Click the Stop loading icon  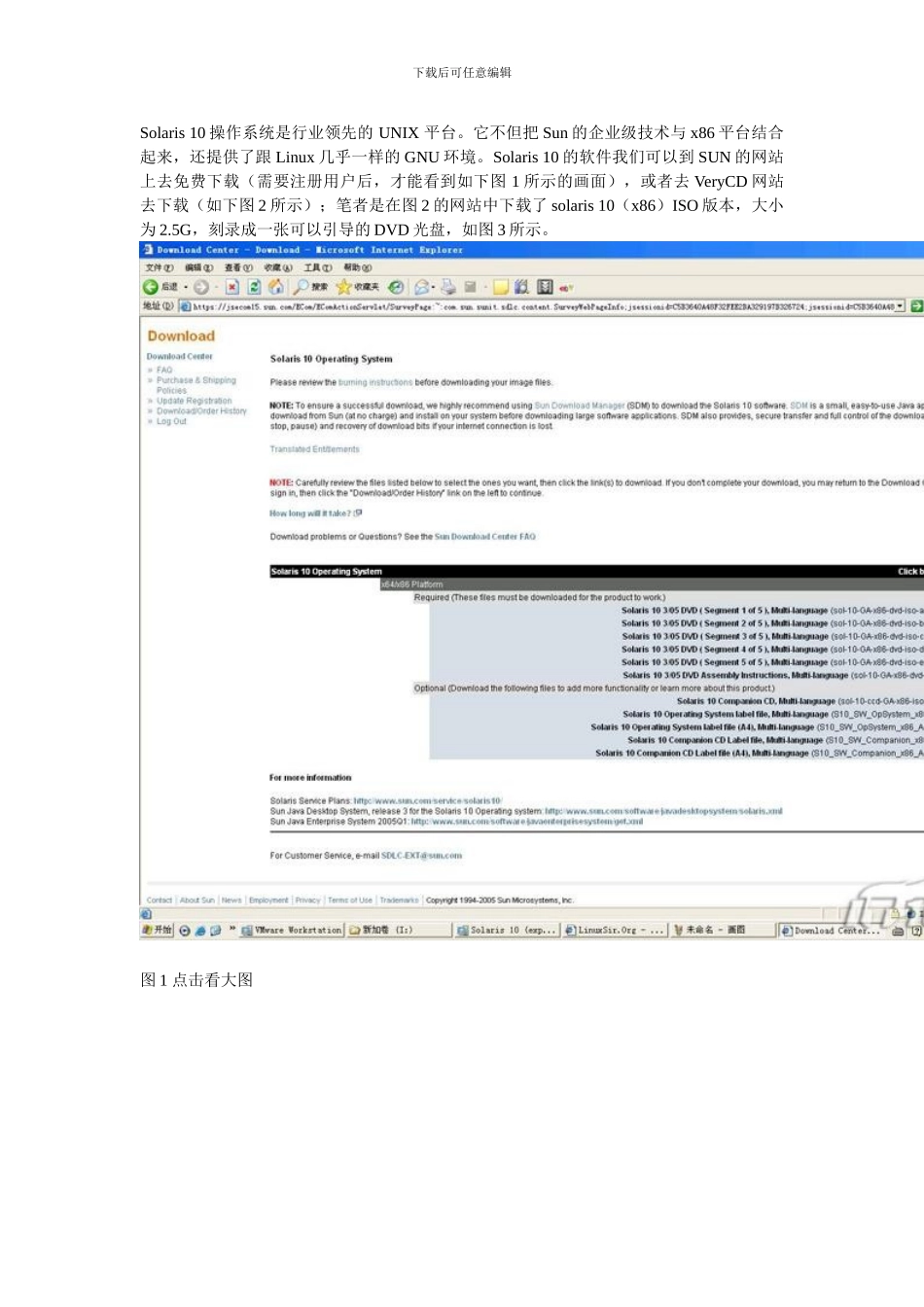231,287
